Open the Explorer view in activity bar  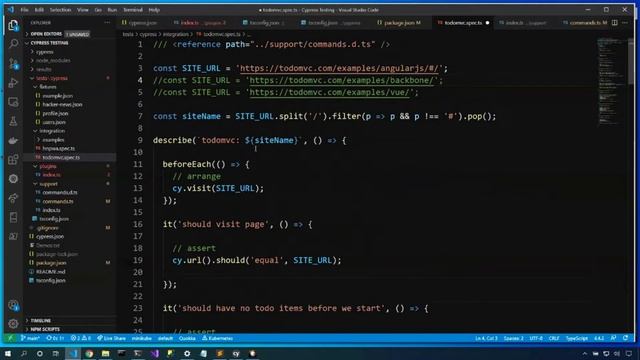click(x=13, y=26)
